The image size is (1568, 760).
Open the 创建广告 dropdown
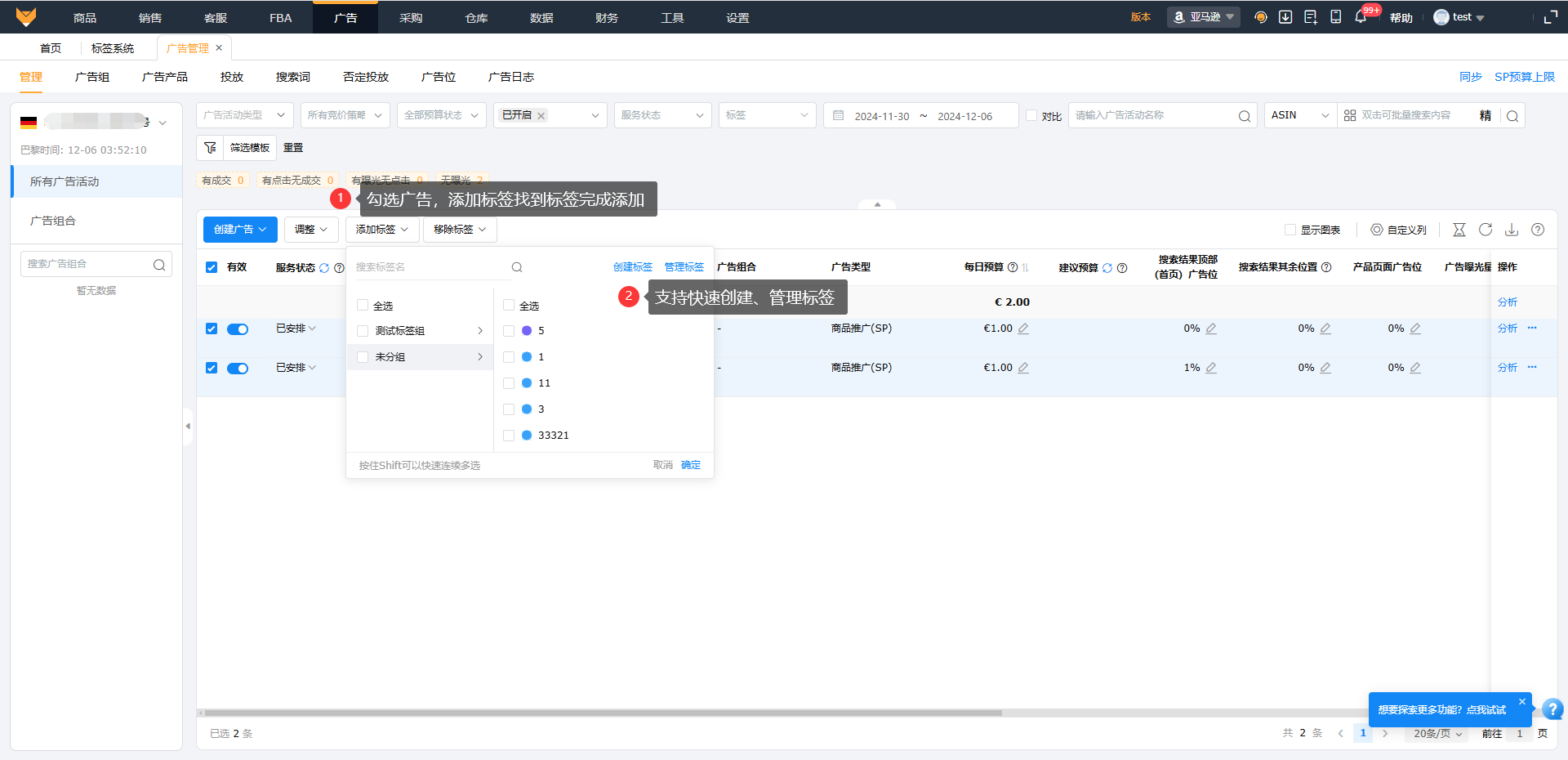[x=240, y=230]
